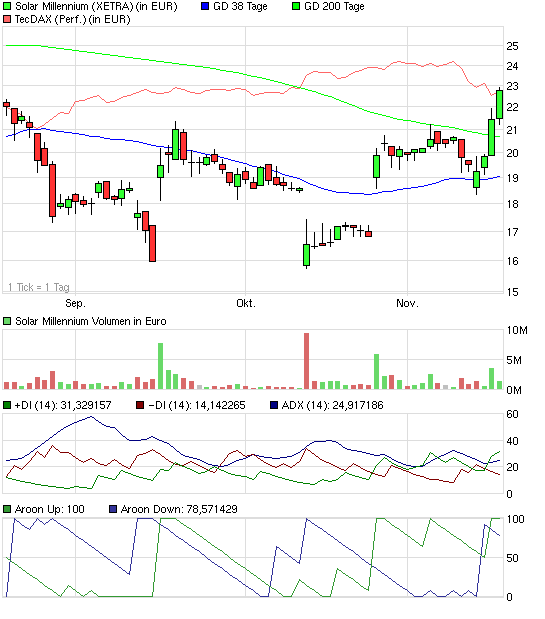This screenshot has width=545, height=619.
Task: Click the last tall green candlestick near 23
Action: [x=499, y=105]
